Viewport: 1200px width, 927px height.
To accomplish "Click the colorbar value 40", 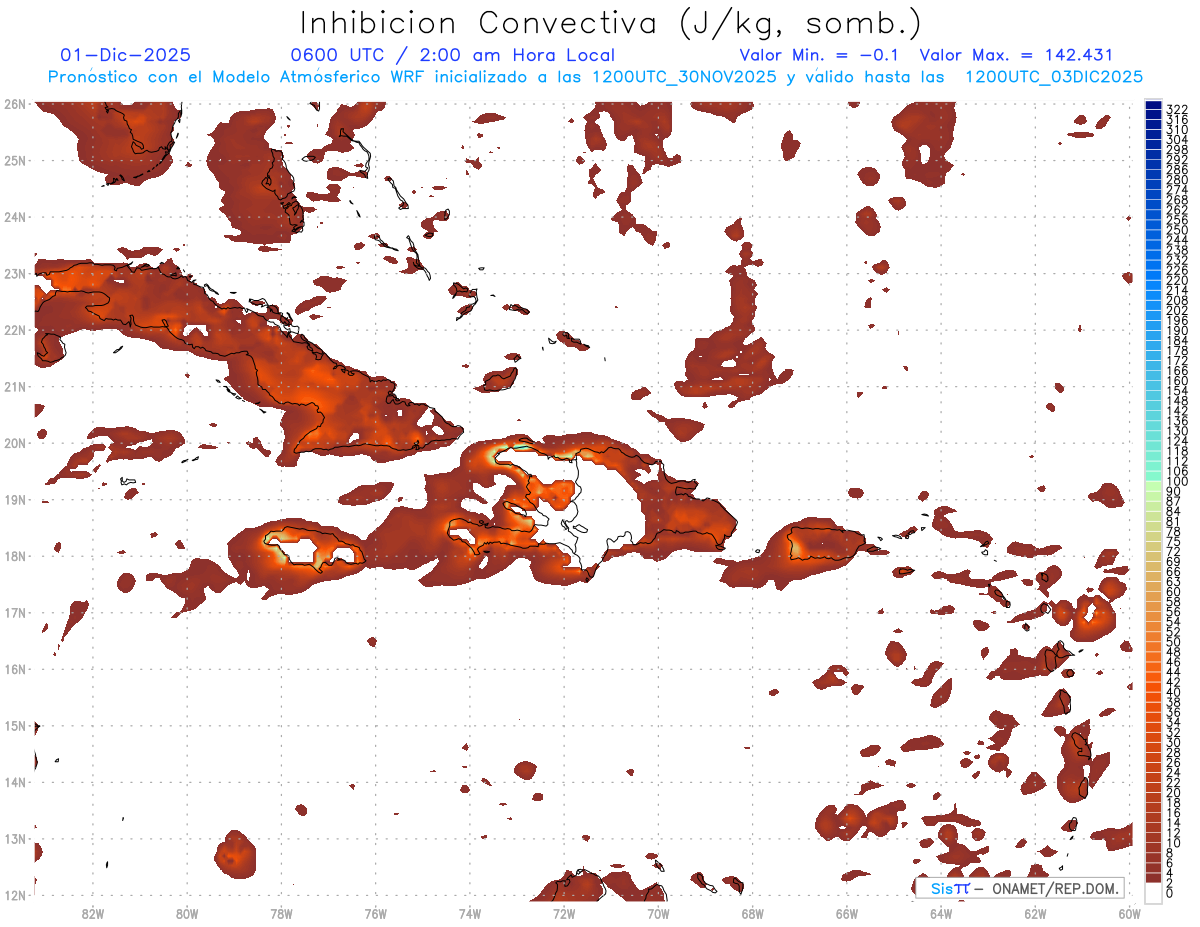I will pos(1173,692).
